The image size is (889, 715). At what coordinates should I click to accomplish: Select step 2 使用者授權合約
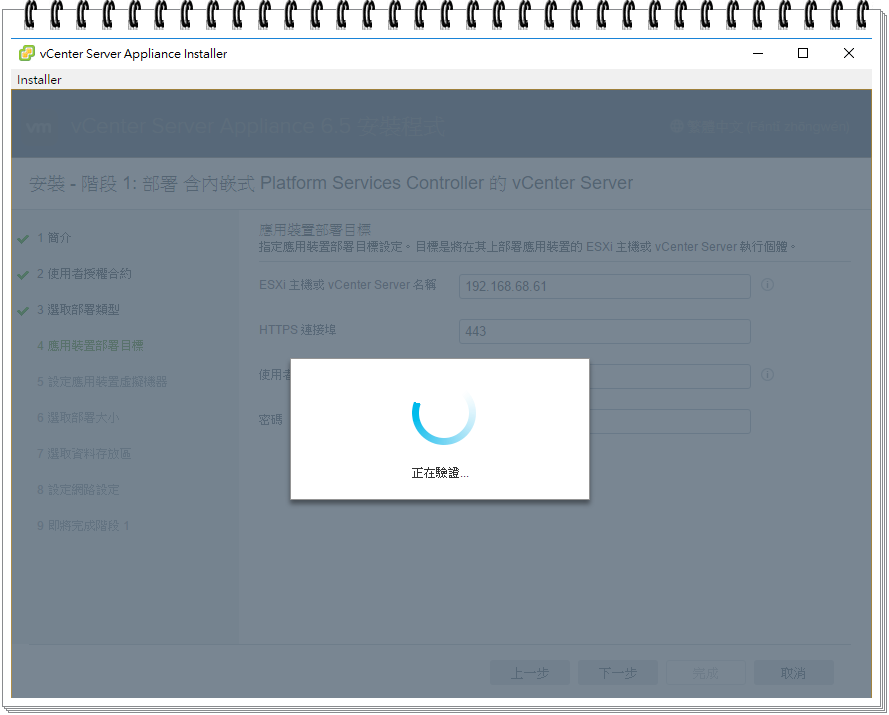pos(84,274)
